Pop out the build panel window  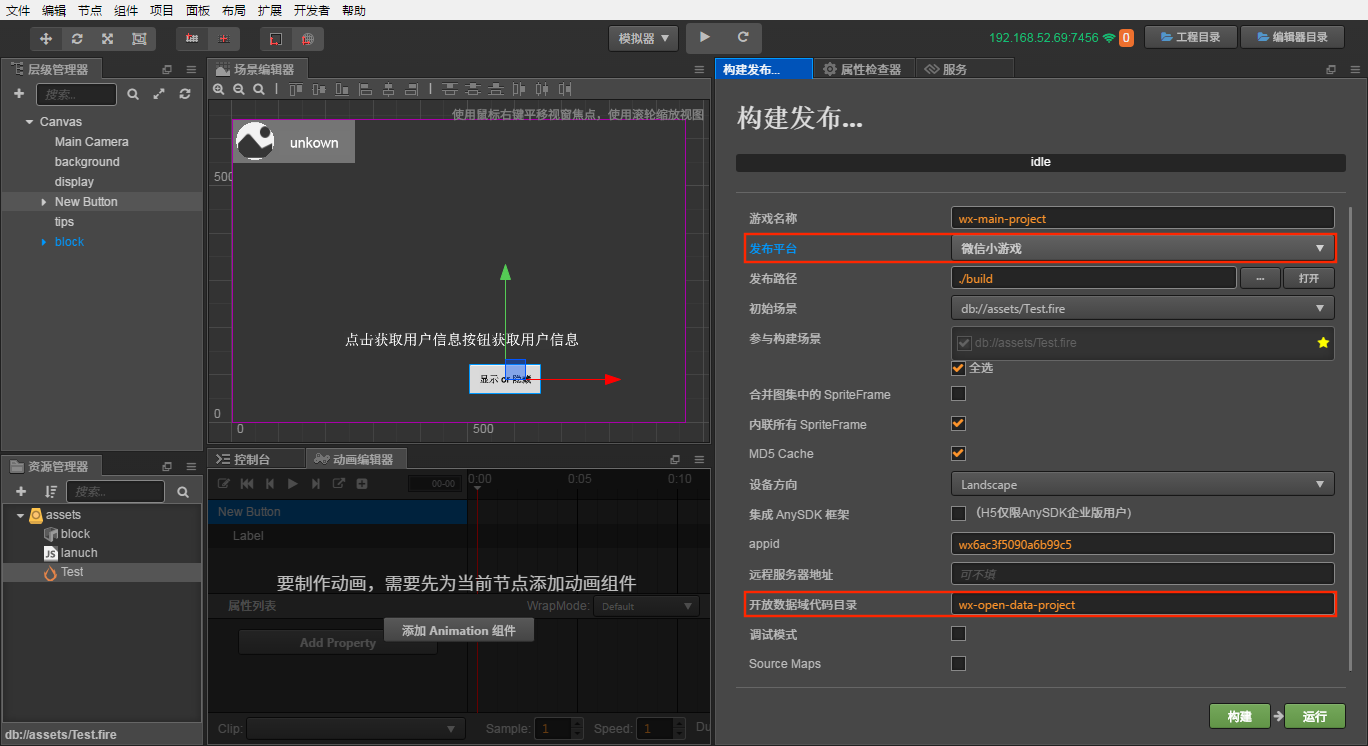[x=1331, y=69]
